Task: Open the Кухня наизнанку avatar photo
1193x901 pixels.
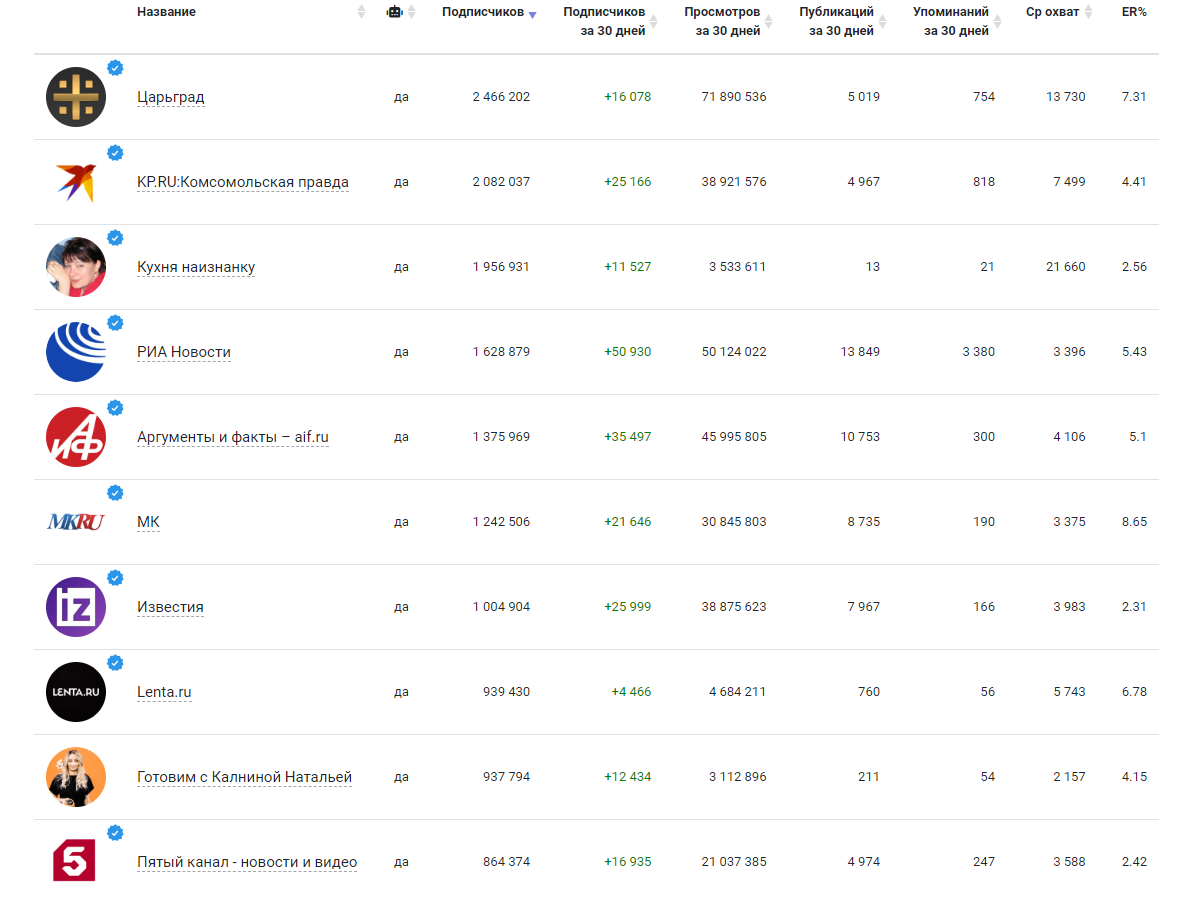Action: tap(75, 267)
